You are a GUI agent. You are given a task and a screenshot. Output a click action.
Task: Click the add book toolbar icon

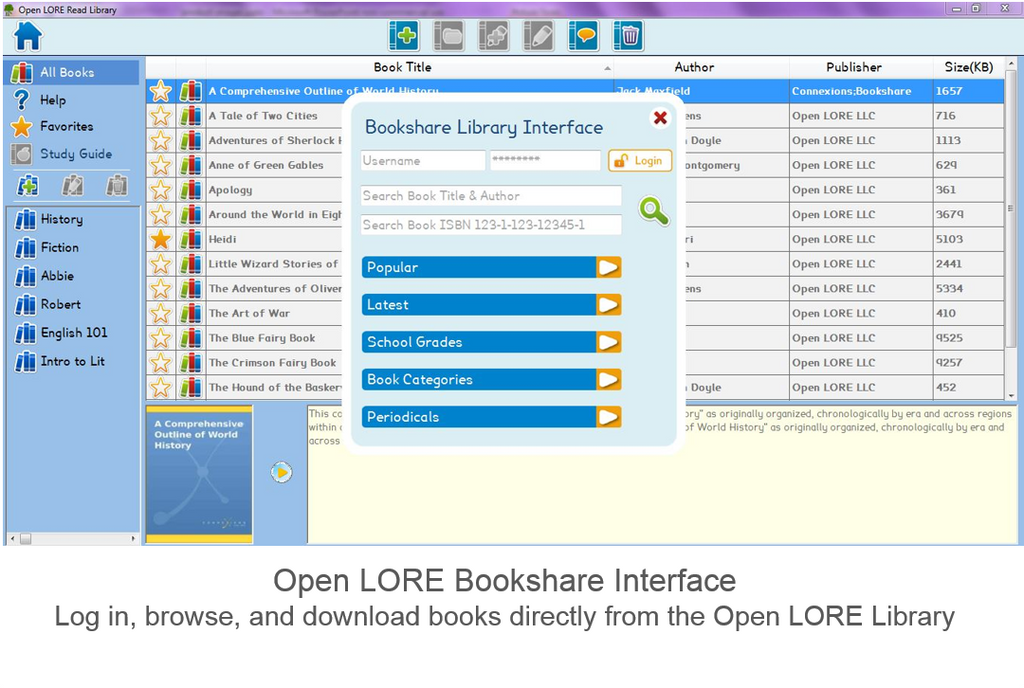point(404,35)
